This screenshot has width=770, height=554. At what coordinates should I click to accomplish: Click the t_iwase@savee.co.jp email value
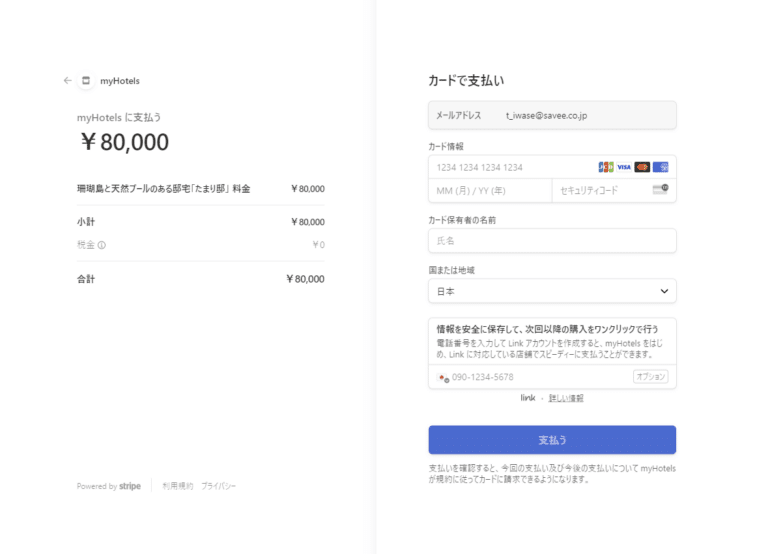[x=547, y=115]
